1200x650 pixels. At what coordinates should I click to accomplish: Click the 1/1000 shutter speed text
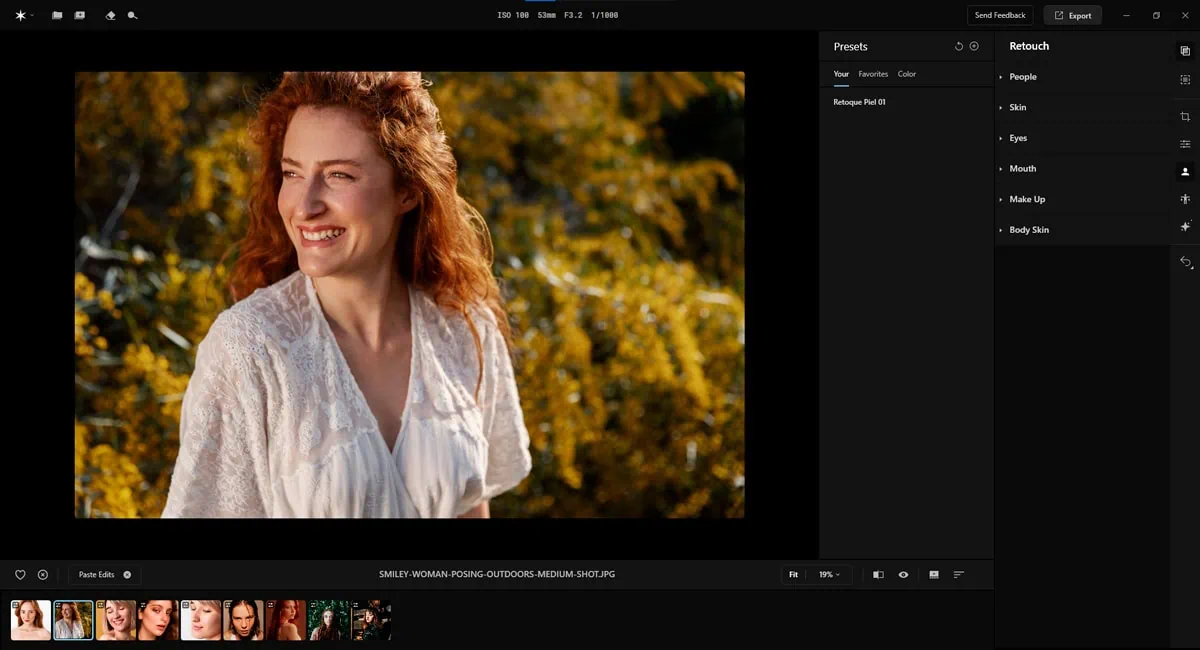point(604,16)
